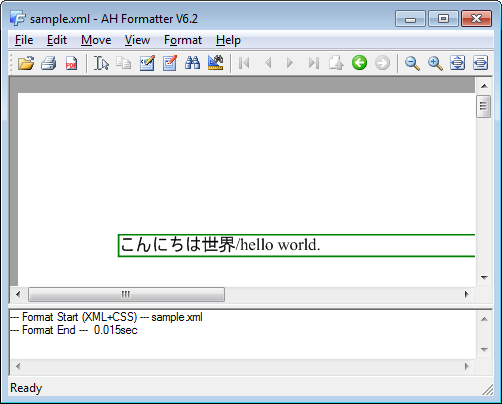Screen dimensions: 502x404
Task: Open the File menu
Action: click(24, 40)
